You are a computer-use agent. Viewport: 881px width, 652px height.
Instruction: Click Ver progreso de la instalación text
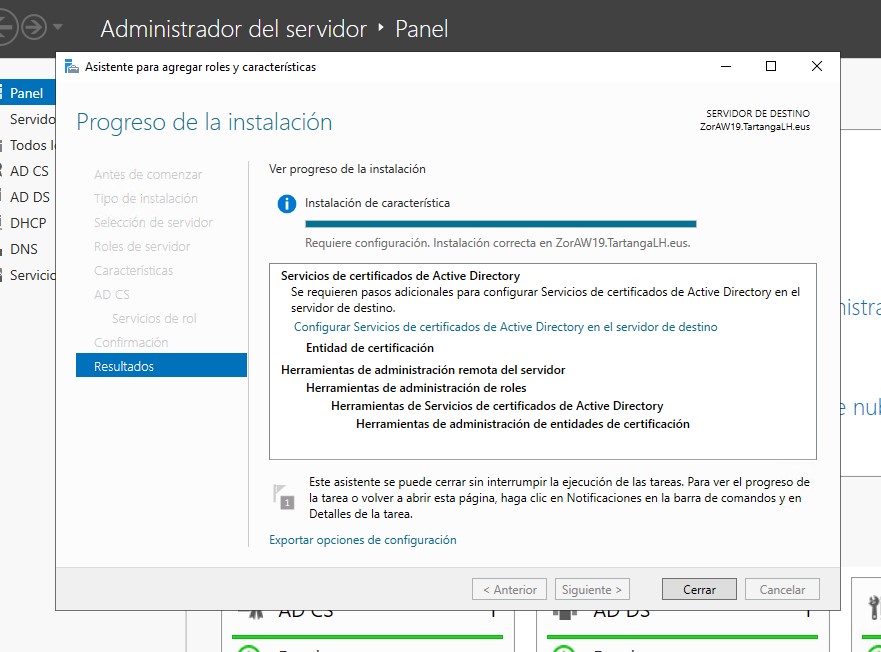pyautogui.click(x=347, y=169)
